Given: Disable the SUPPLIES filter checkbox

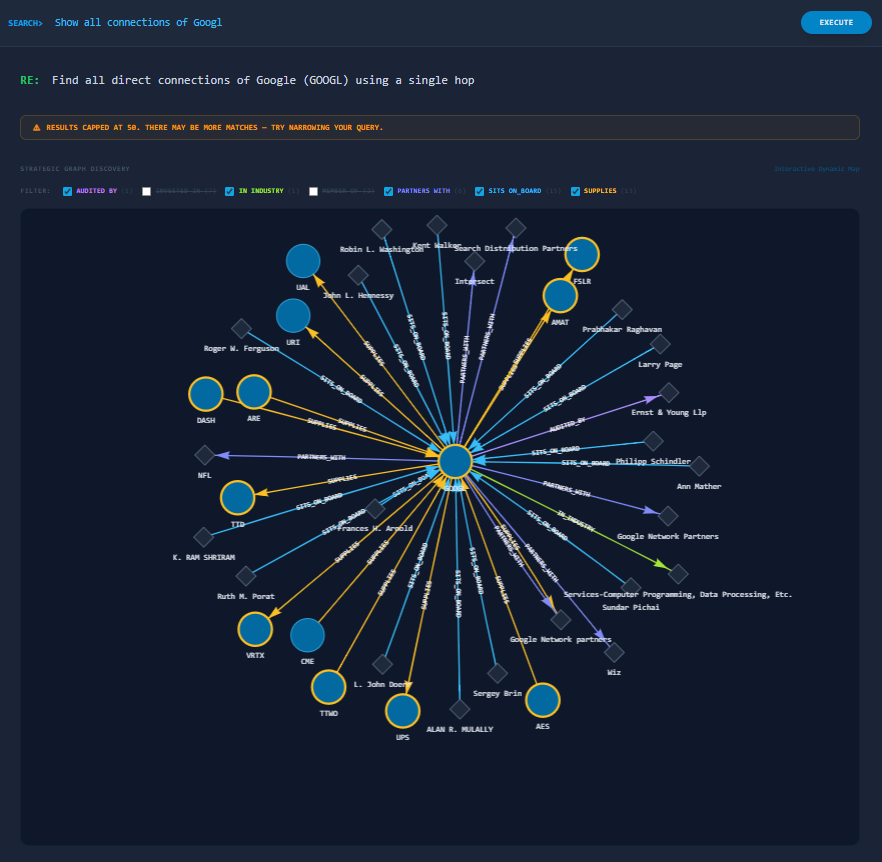Looking at the screenshot, I should (x=575, y=191).
